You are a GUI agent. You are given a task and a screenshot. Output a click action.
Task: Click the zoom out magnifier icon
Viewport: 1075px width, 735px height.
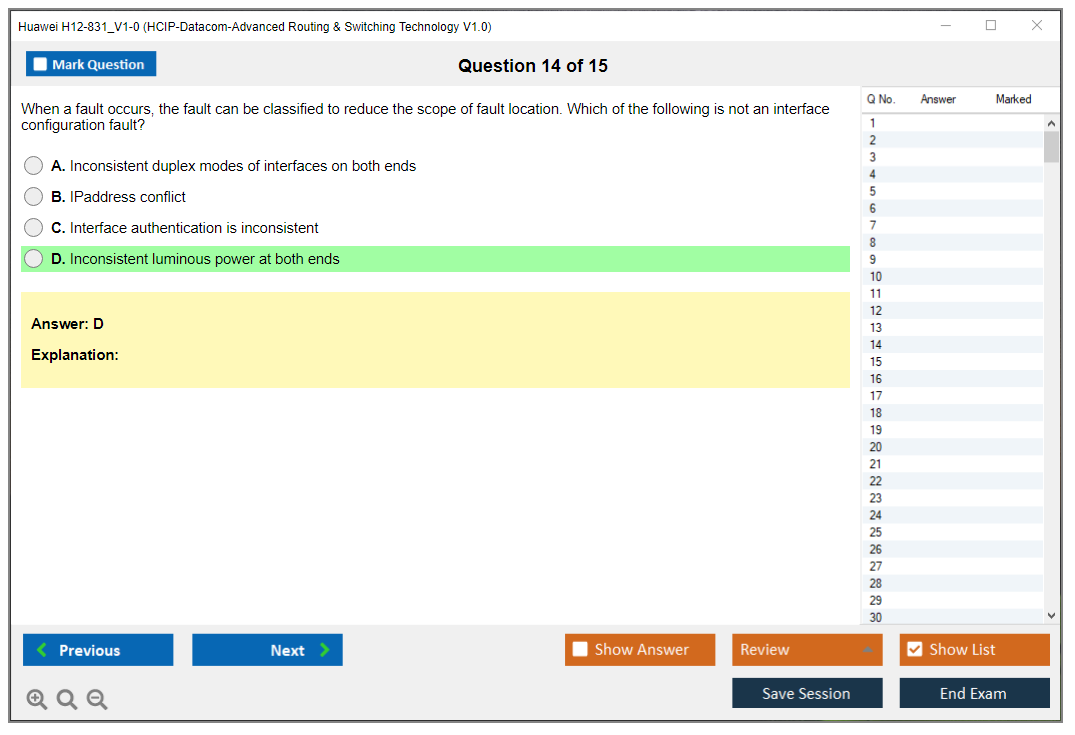pos(97,700)
